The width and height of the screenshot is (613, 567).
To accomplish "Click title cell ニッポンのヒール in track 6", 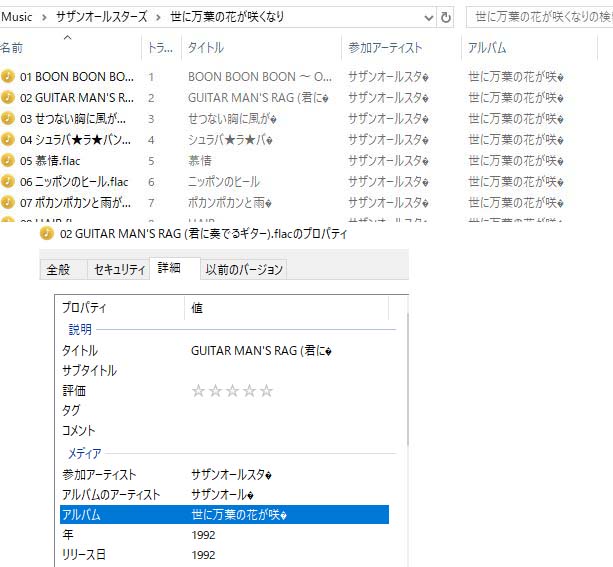I will [x=224, y=181].
